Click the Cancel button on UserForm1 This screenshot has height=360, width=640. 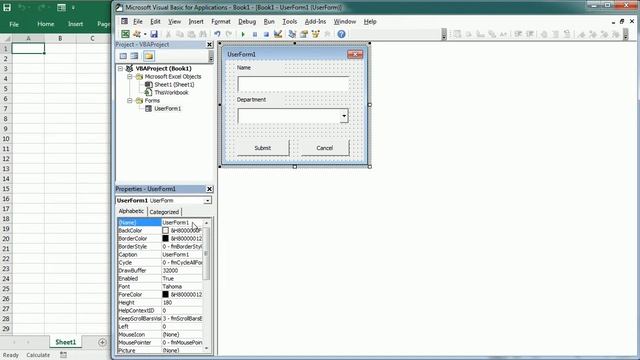pyautogui.click(x=325, y=148)
